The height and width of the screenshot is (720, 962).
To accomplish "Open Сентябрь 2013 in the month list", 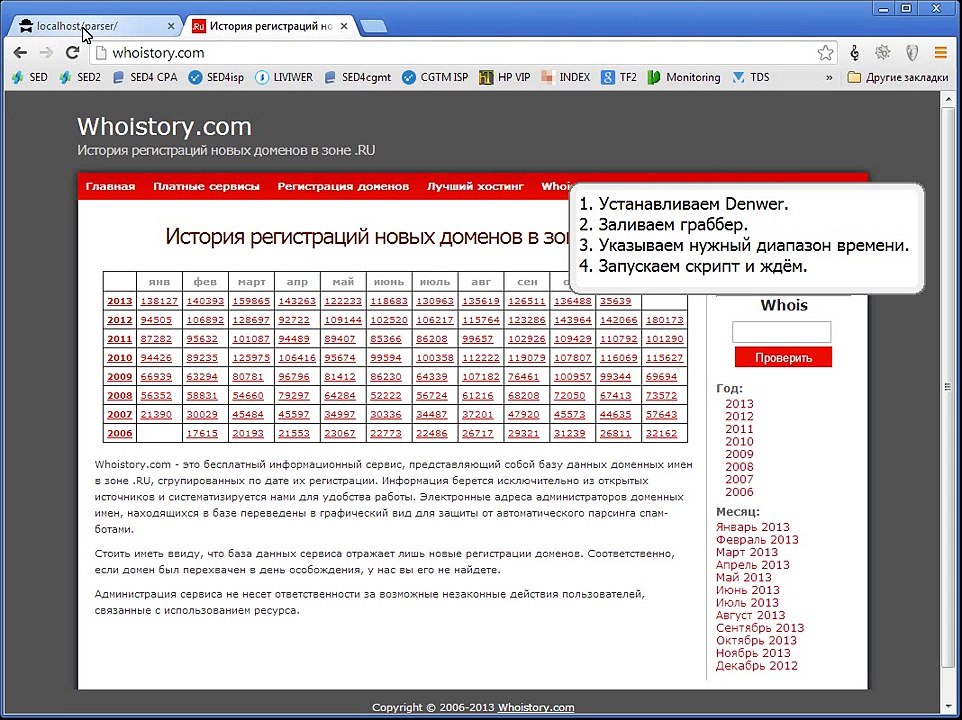I will click(x=760, y=627).
